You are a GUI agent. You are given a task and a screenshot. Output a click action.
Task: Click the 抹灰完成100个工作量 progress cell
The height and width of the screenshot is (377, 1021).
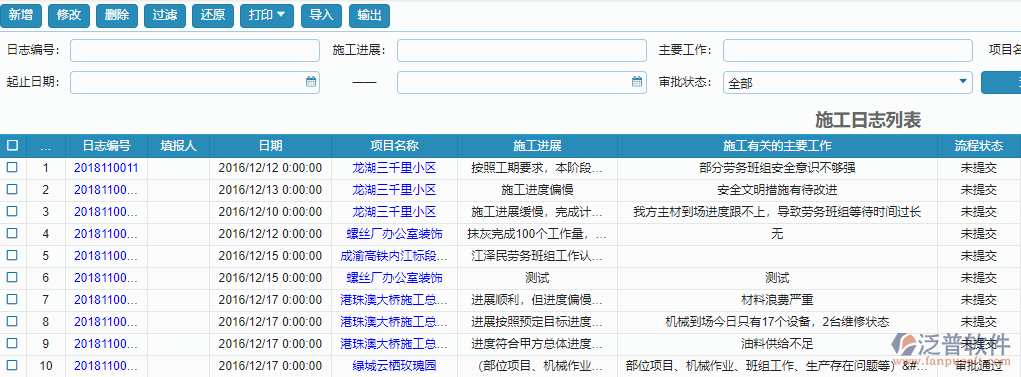click(537, 234)
